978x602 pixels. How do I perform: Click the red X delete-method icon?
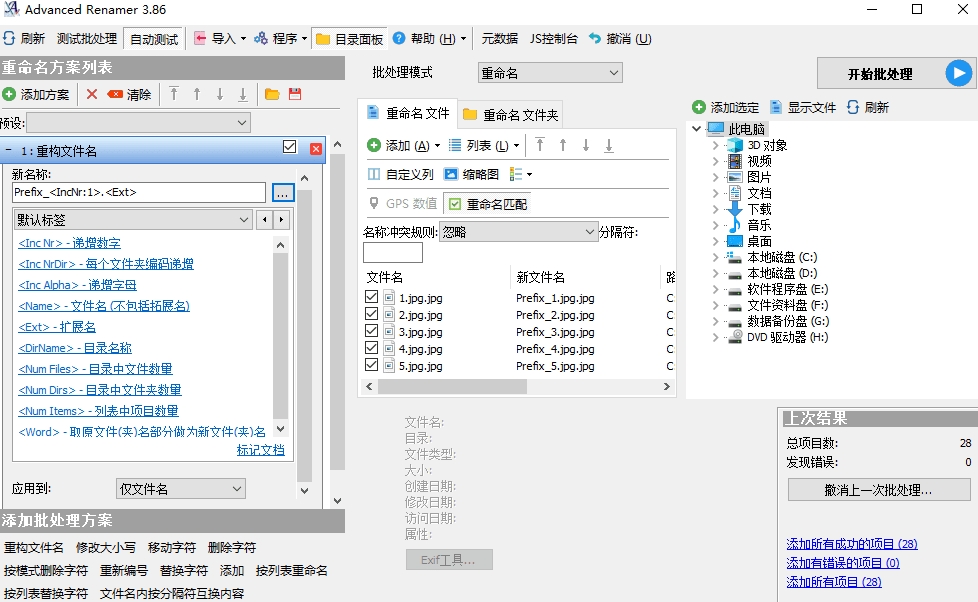click(x=92, y=94)
